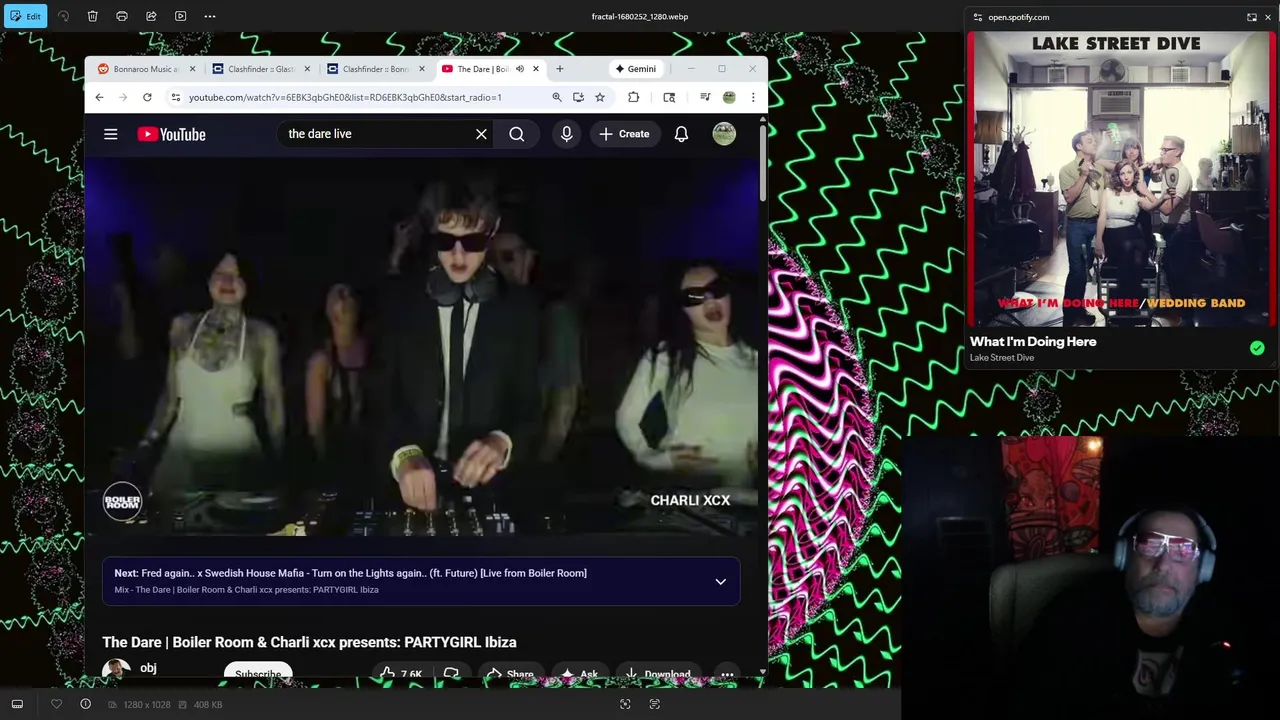Click the tab search icon in Chrome toolbar
The width and height of the screenshot is (1280, 720).
click(669, 97)
